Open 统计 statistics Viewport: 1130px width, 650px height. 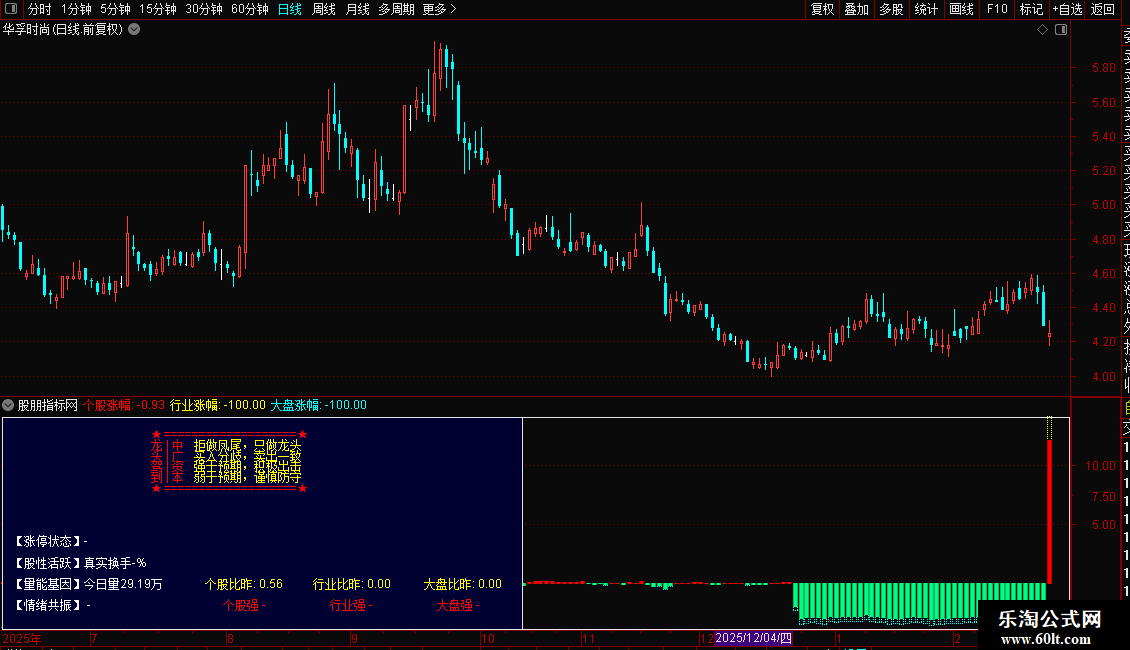(926, 9)
